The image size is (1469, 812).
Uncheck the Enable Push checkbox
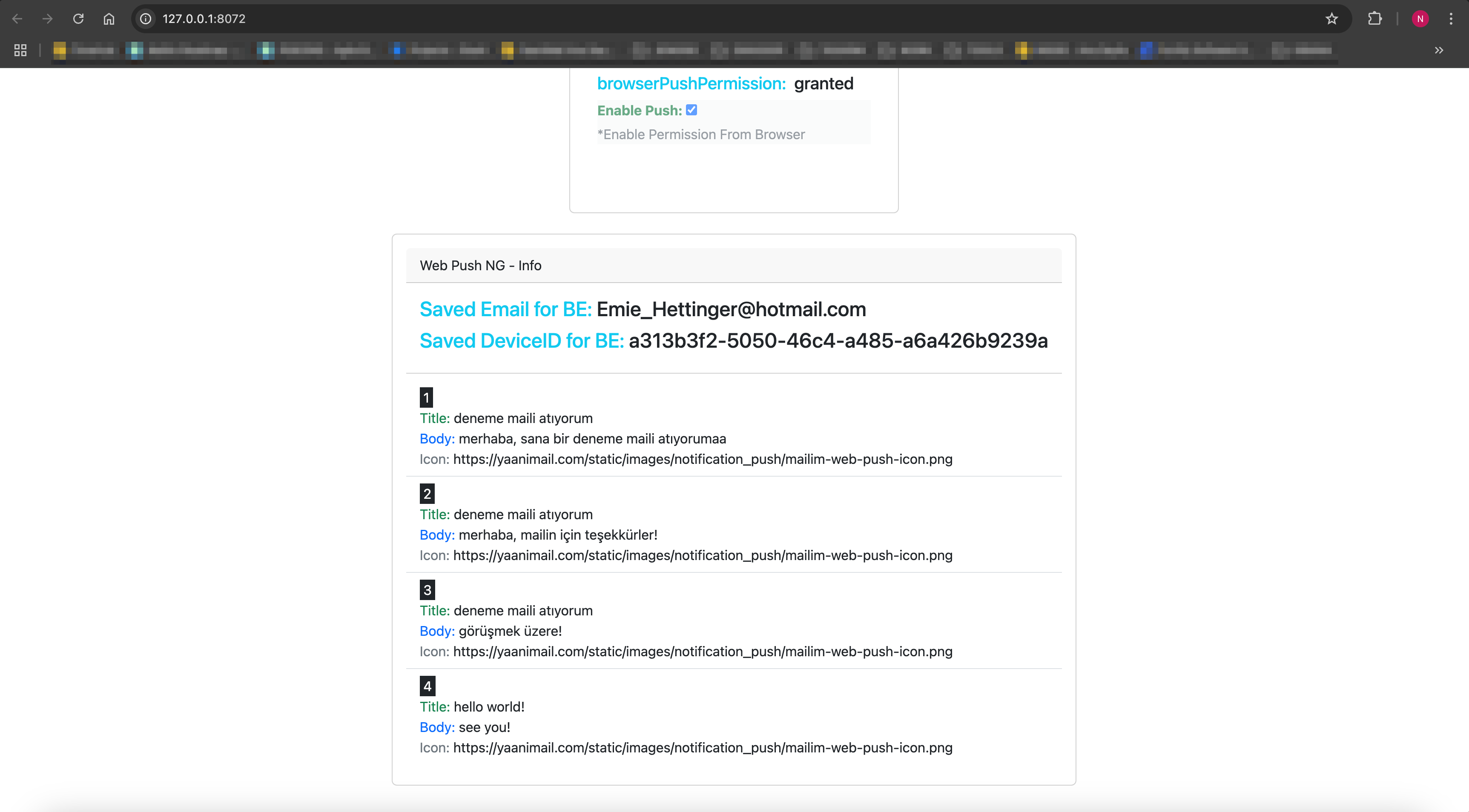(x=691, y=109)
